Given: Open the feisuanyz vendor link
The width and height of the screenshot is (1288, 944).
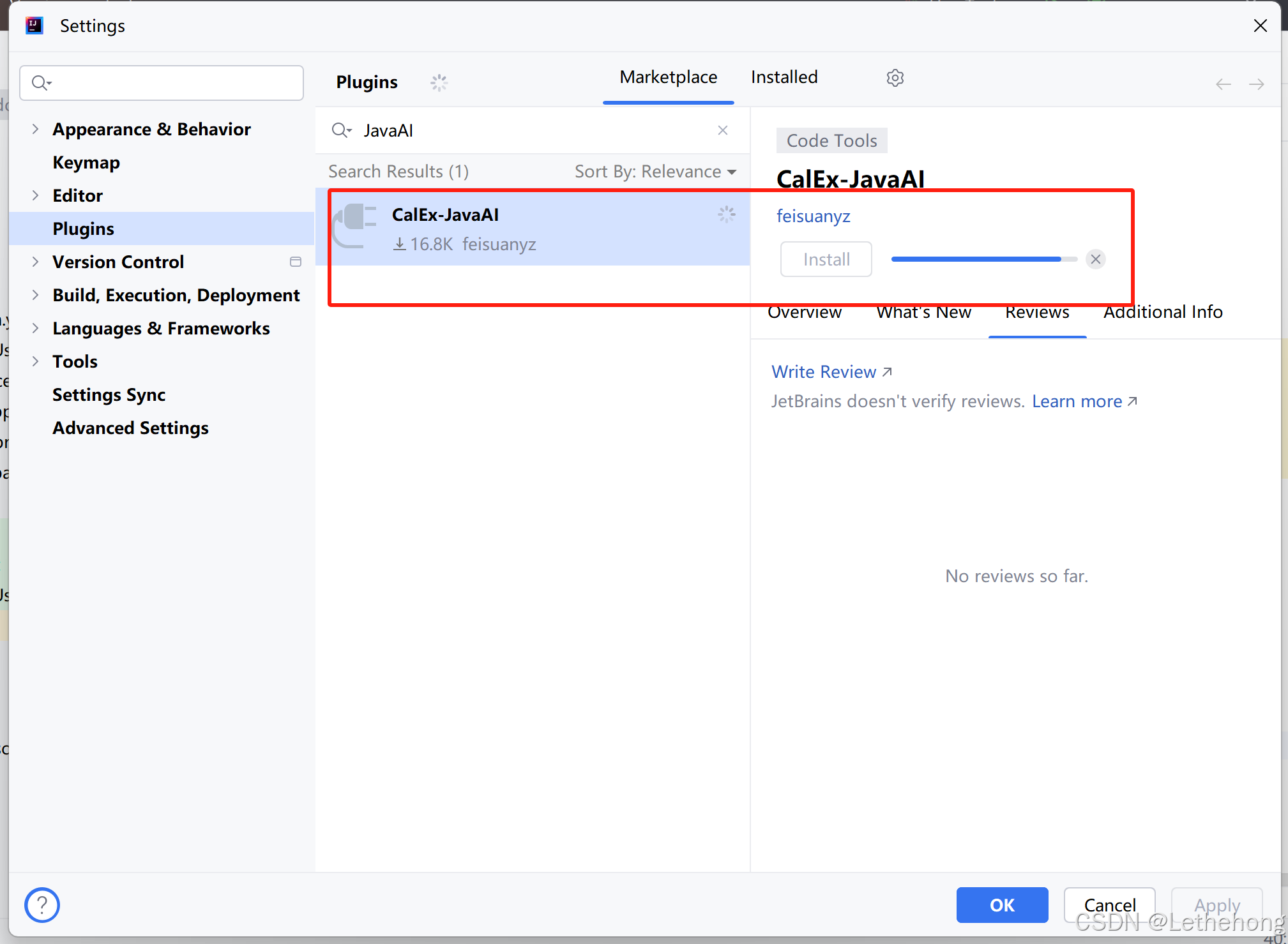Looking at the screenshot, I should pos(813,216).
